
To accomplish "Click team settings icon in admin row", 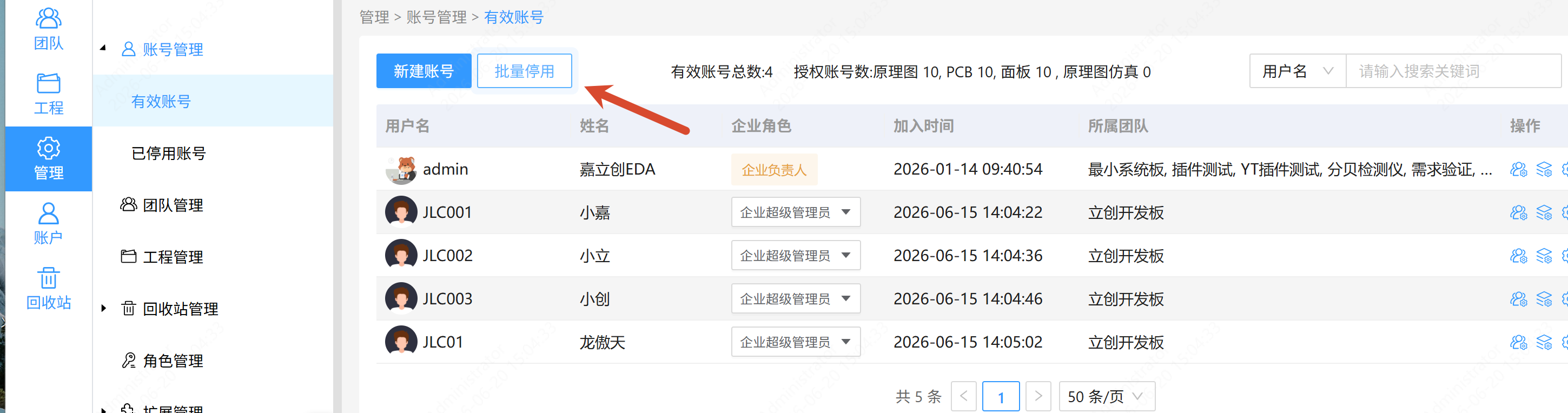I will [x=1519, y=169].
